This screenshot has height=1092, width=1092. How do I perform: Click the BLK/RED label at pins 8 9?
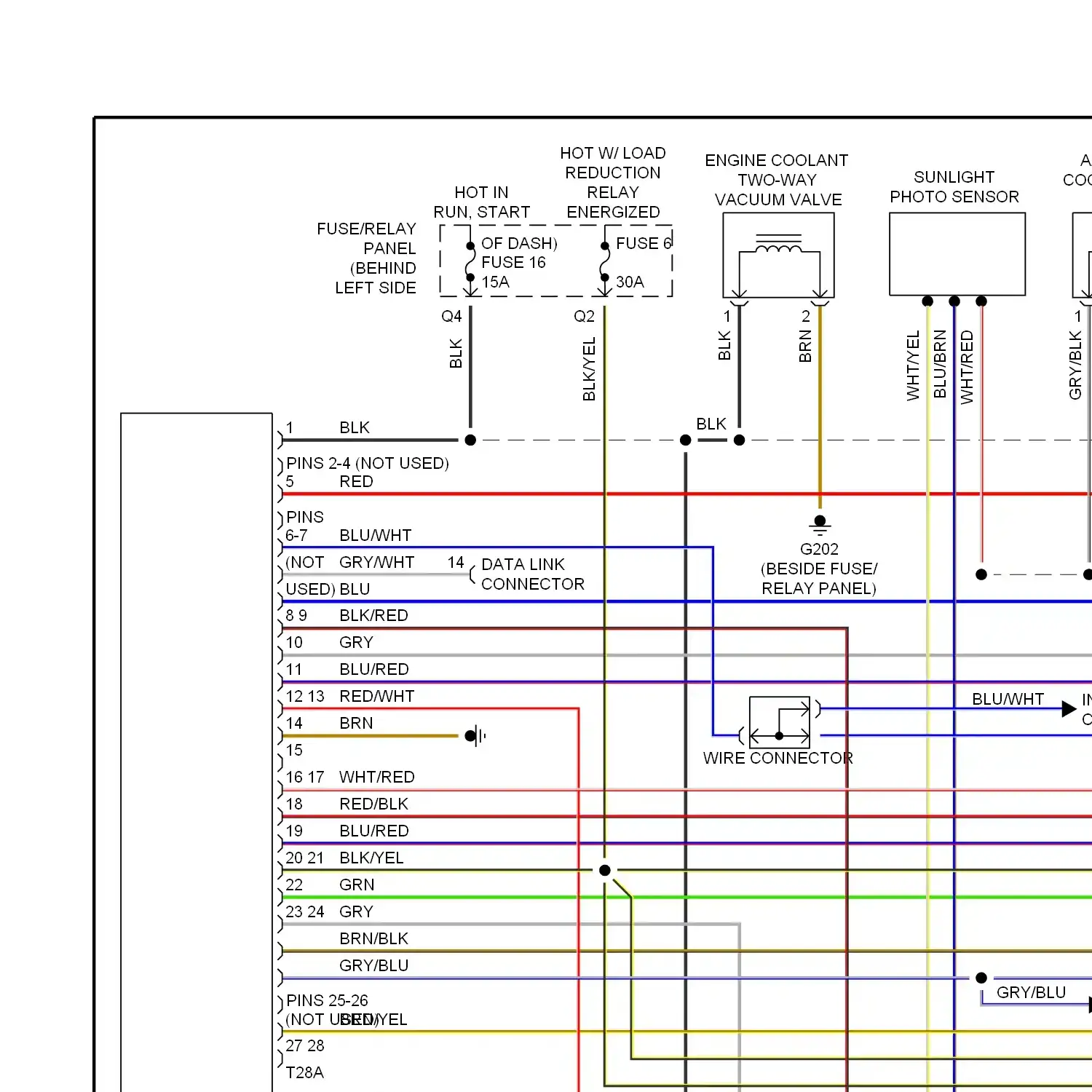tap(373, 615)
